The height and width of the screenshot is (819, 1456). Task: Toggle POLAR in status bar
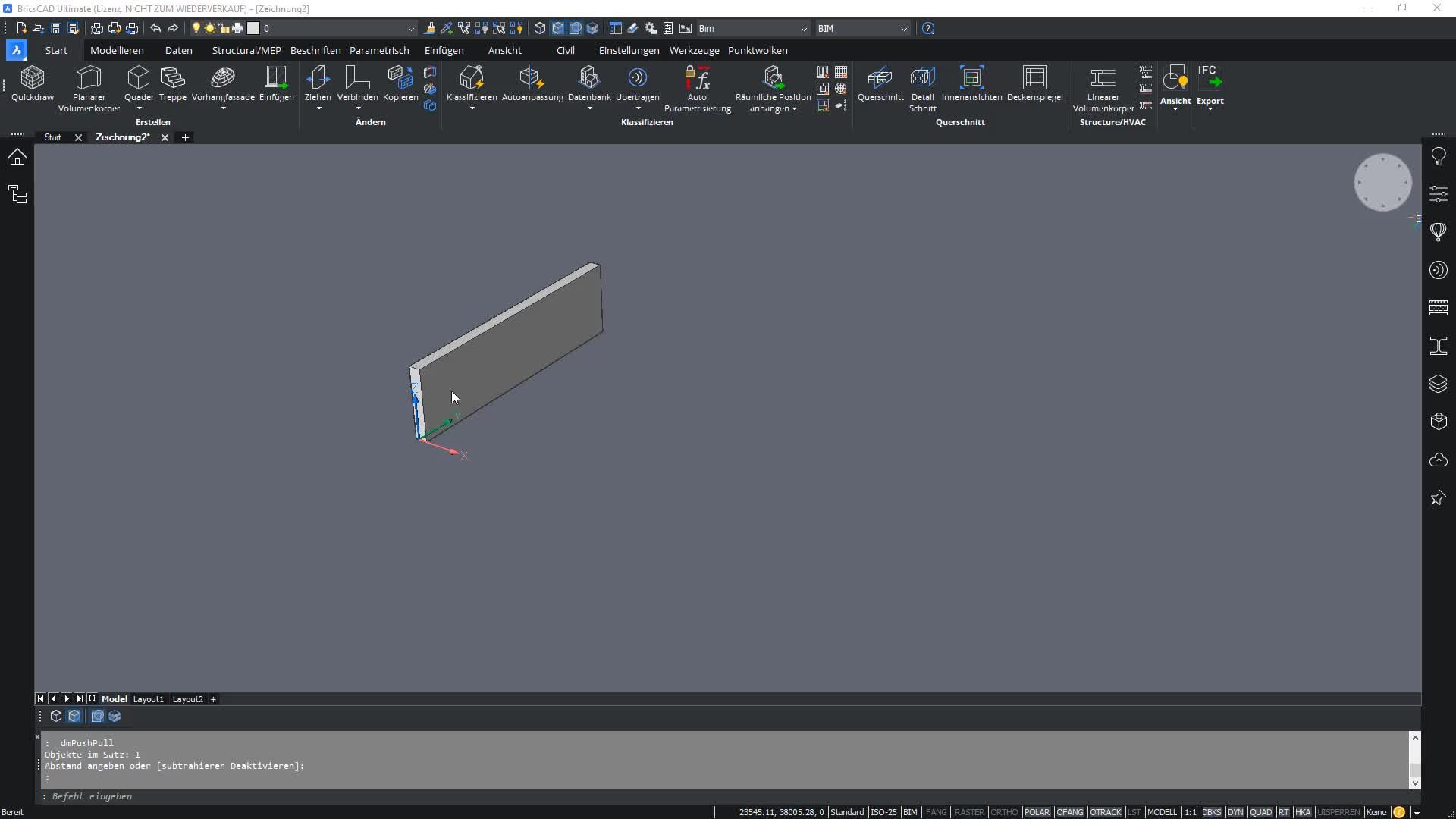pyautogui.click(x=1037, y=812)
